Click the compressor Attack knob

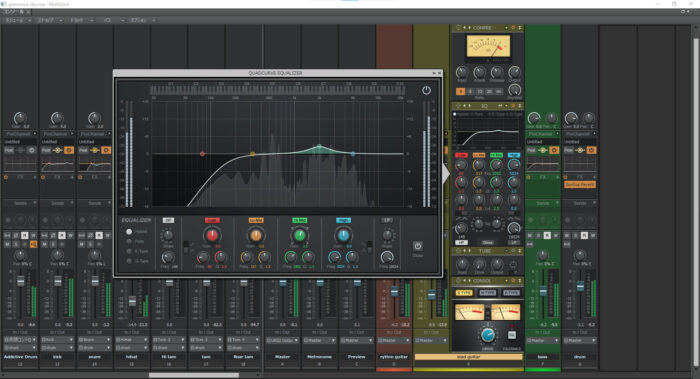pyautogui.click(x=479, y=72)
